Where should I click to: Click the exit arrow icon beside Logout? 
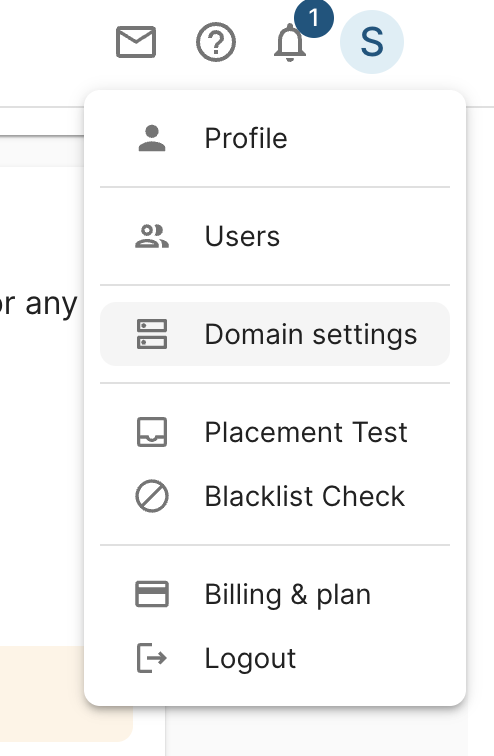(152, 658)
